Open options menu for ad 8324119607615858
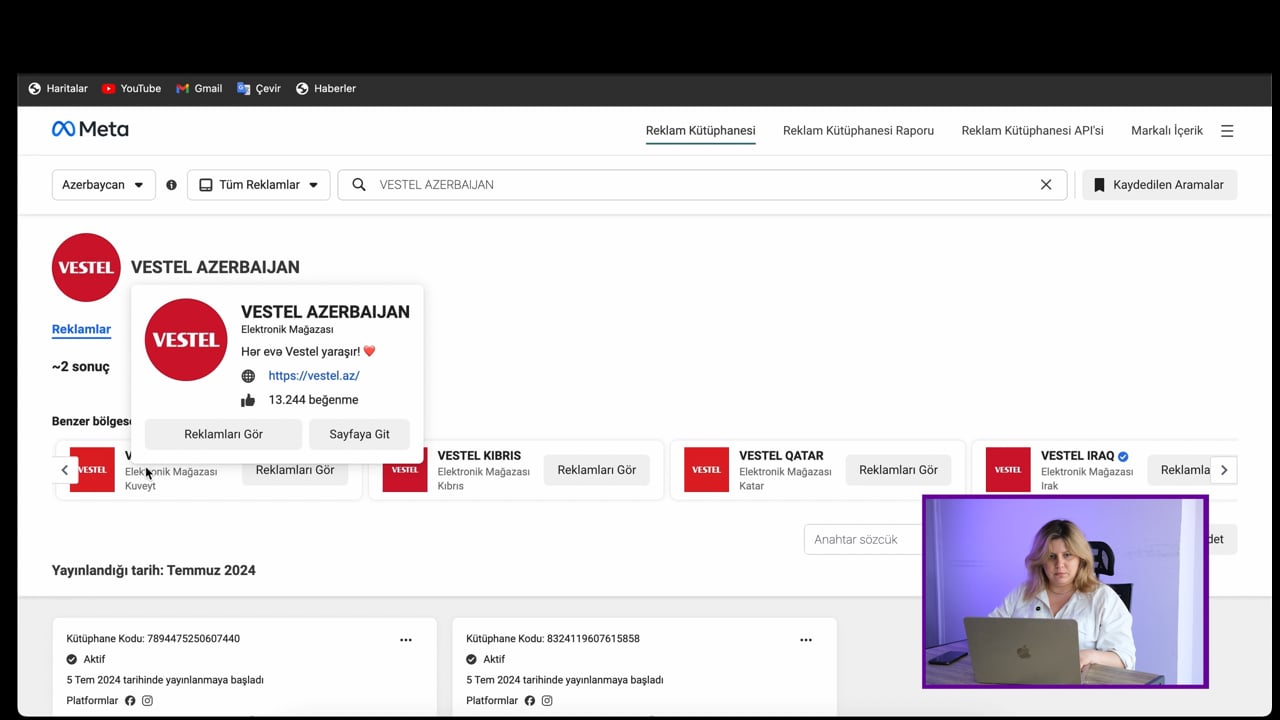Screen dimensions: 1280x720 point(806,640)
